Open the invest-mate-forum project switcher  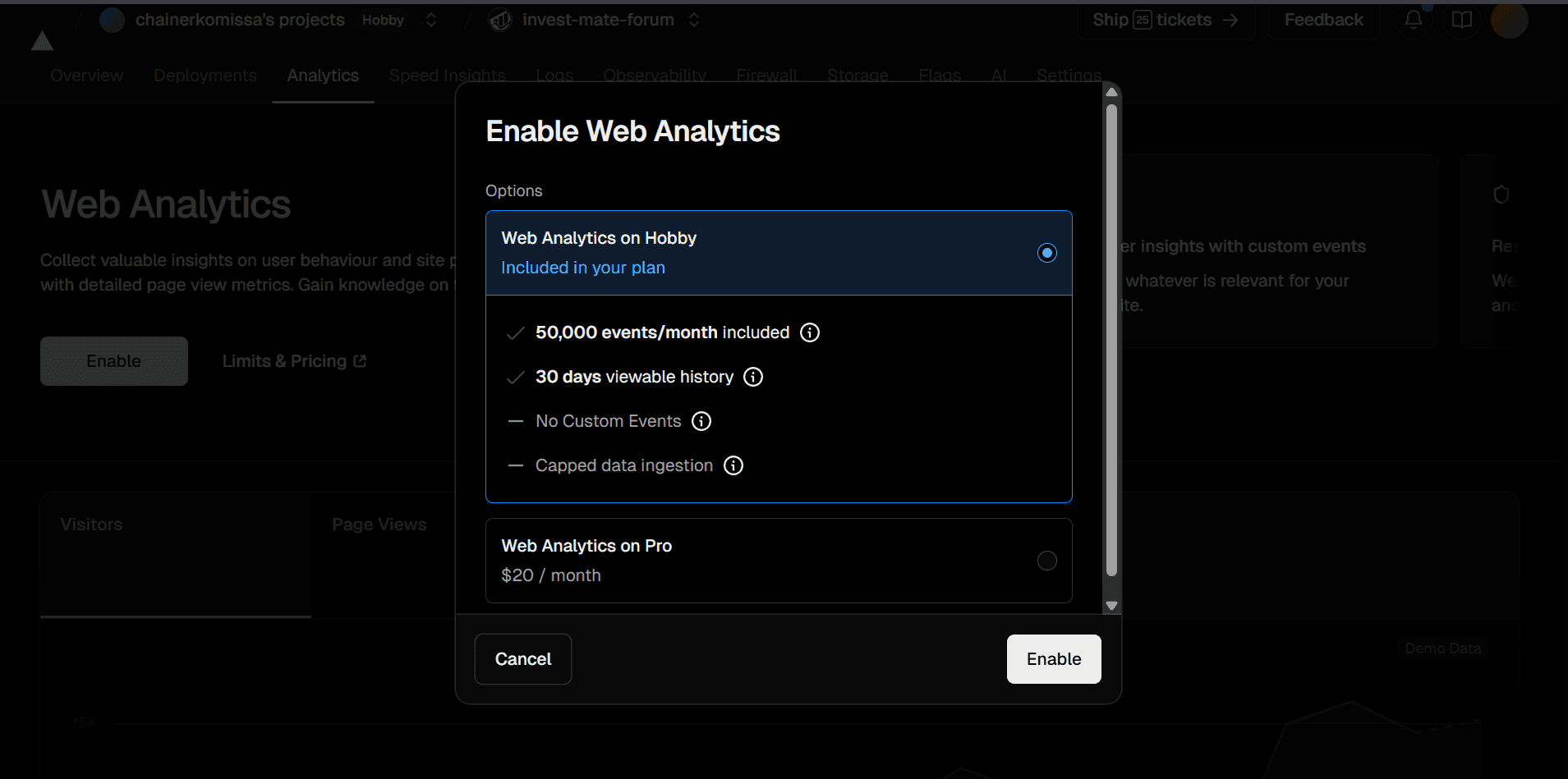693,19
